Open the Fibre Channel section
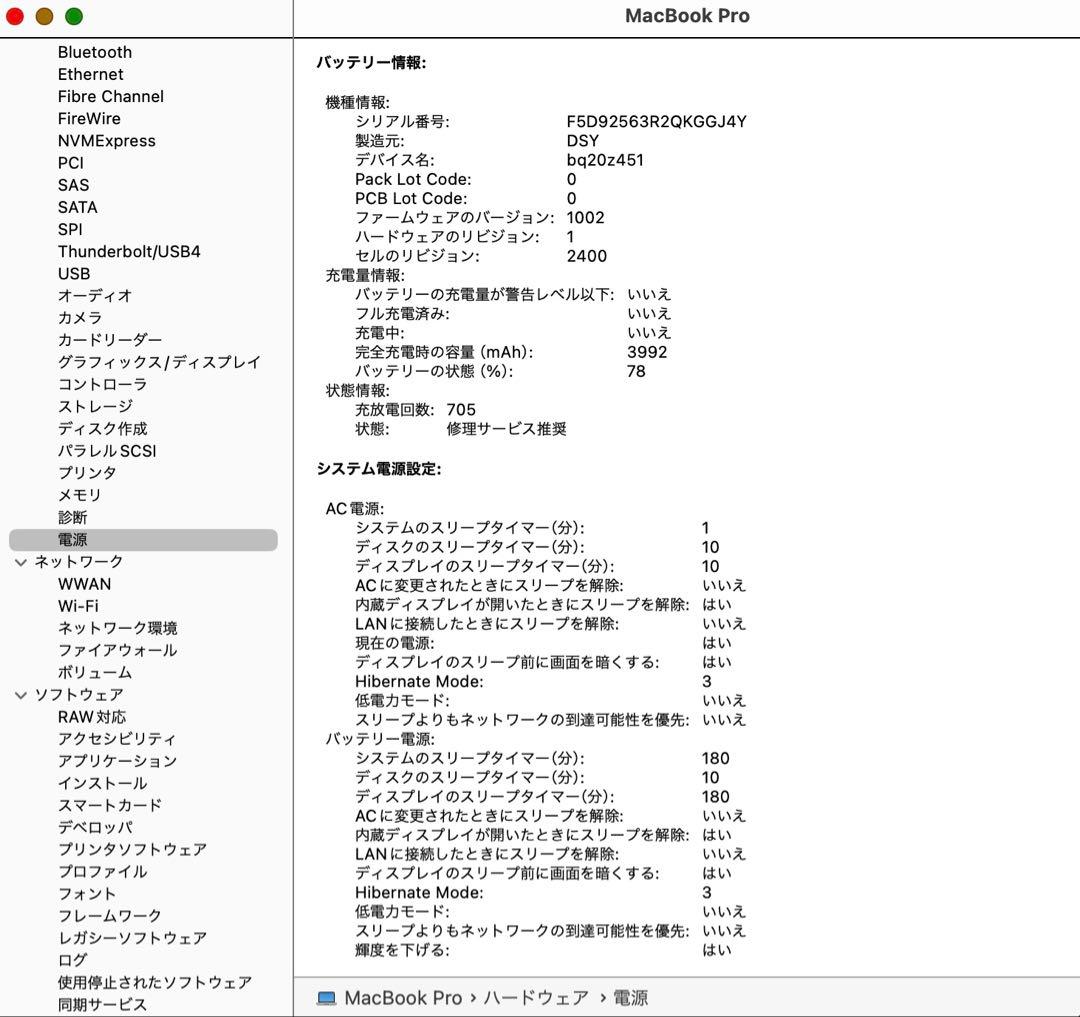This screenshot has height=1017, width=1080. [110, 96]
